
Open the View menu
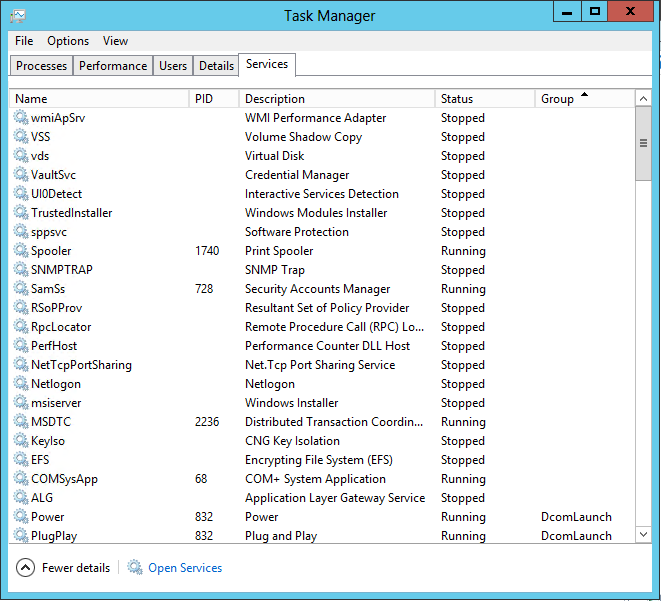click(x=115, y=41)
